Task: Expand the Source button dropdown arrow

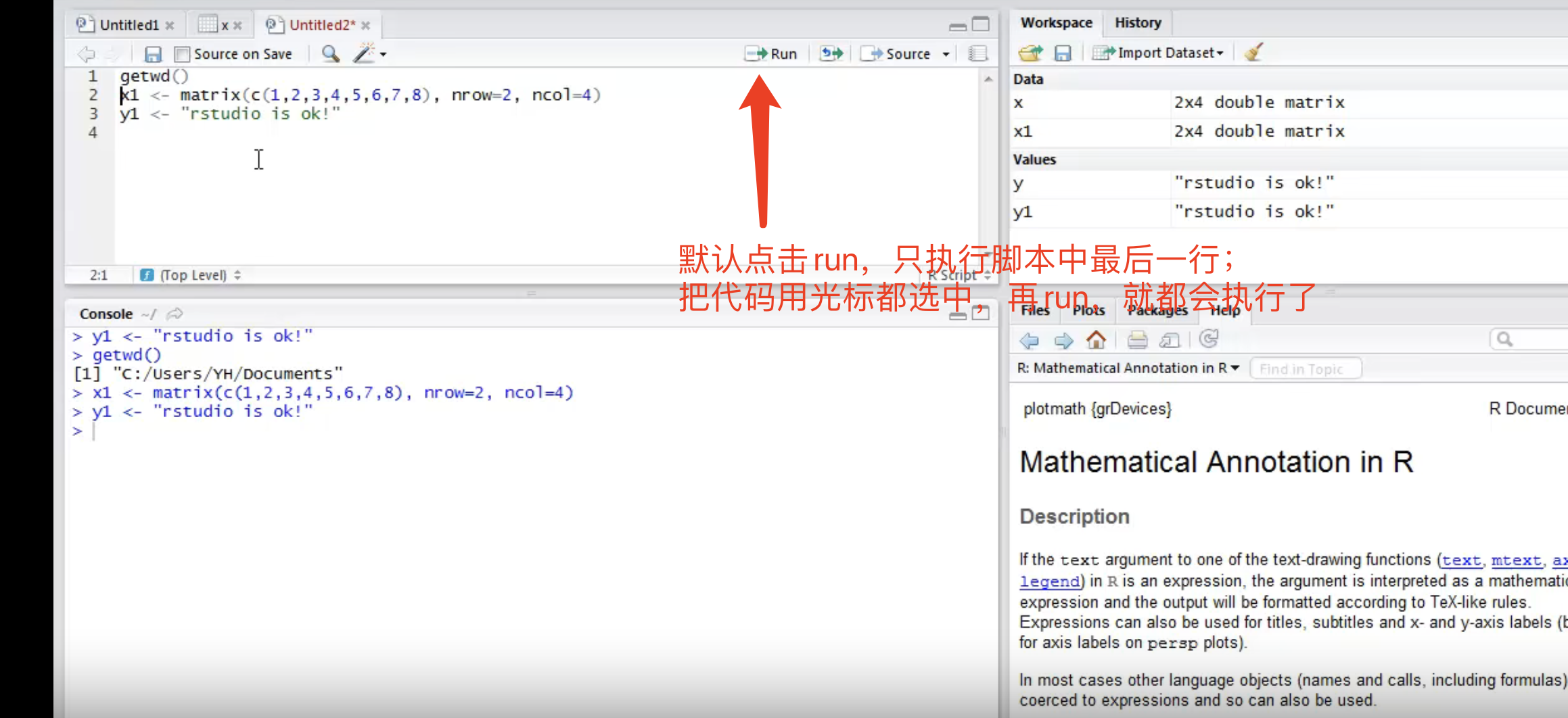Action: coord(947,53)
